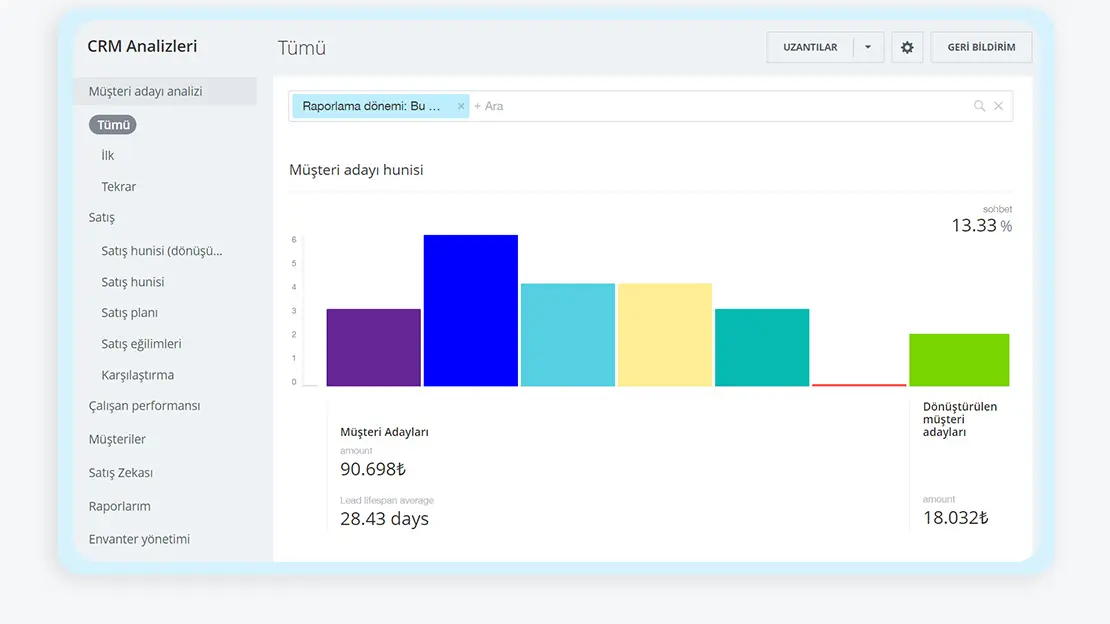Click the search magnifier icon
Image resolution: width=1110 pixels, height=624 pixels.
click(979, 106)
